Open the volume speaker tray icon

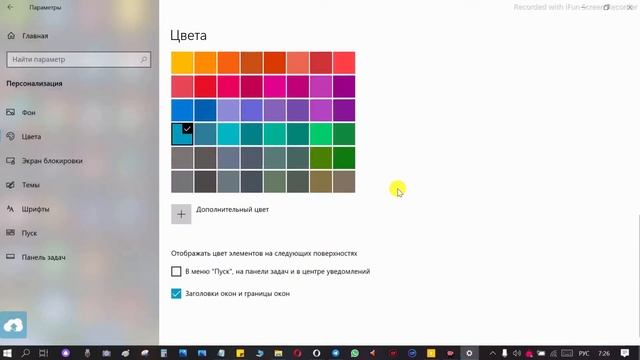[x=517, y=353]
